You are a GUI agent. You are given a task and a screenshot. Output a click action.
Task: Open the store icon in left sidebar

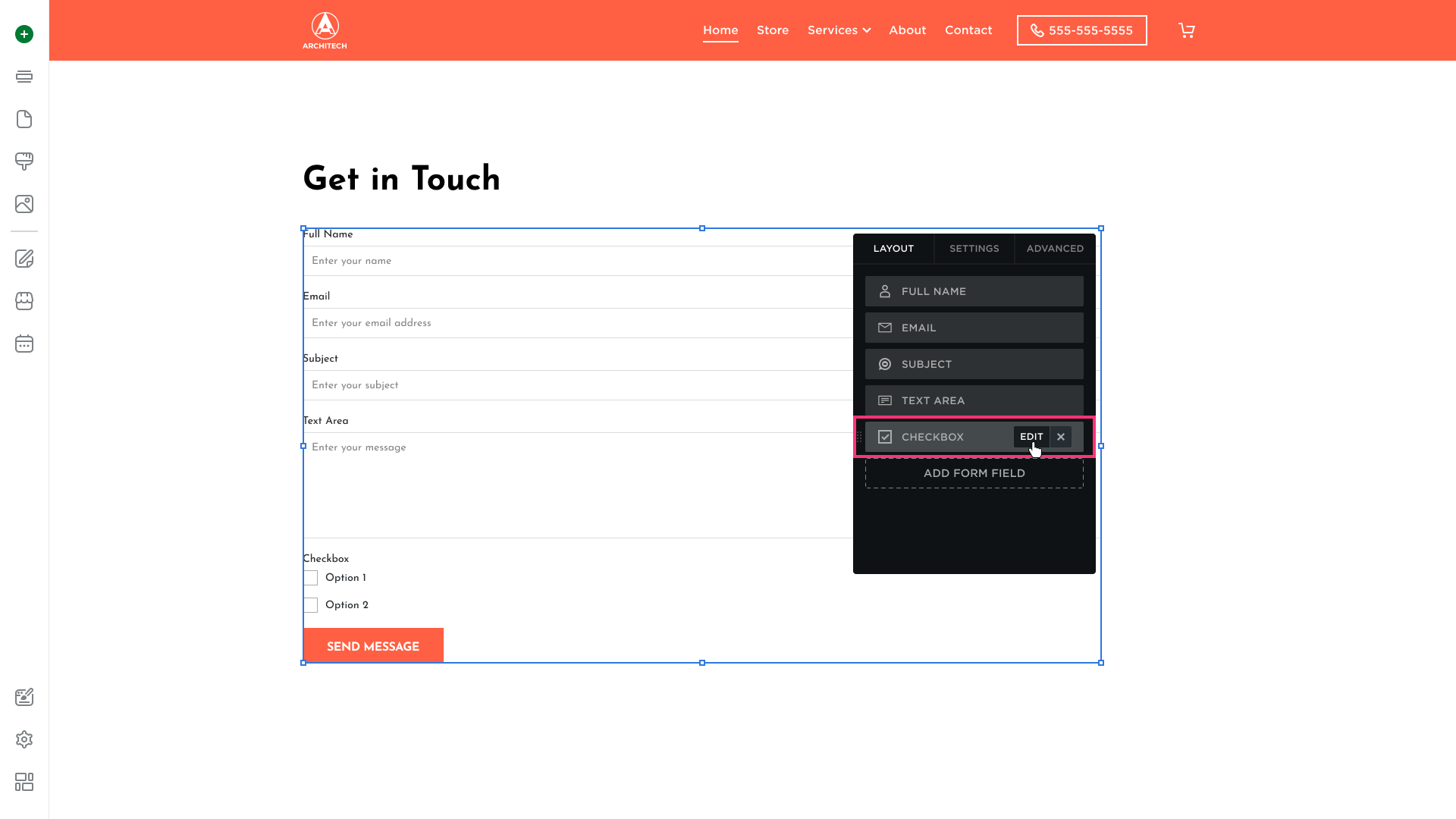coord(24,301)
